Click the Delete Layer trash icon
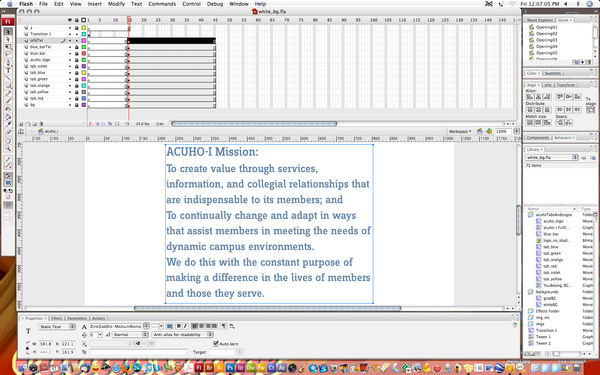 41,124
